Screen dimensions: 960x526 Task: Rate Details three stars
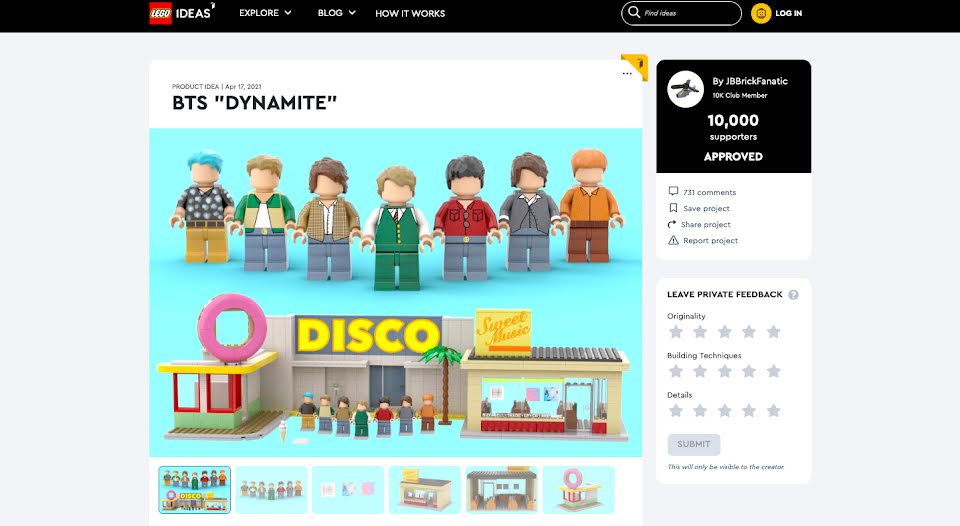pyautogui.click(x=725, y=410)
